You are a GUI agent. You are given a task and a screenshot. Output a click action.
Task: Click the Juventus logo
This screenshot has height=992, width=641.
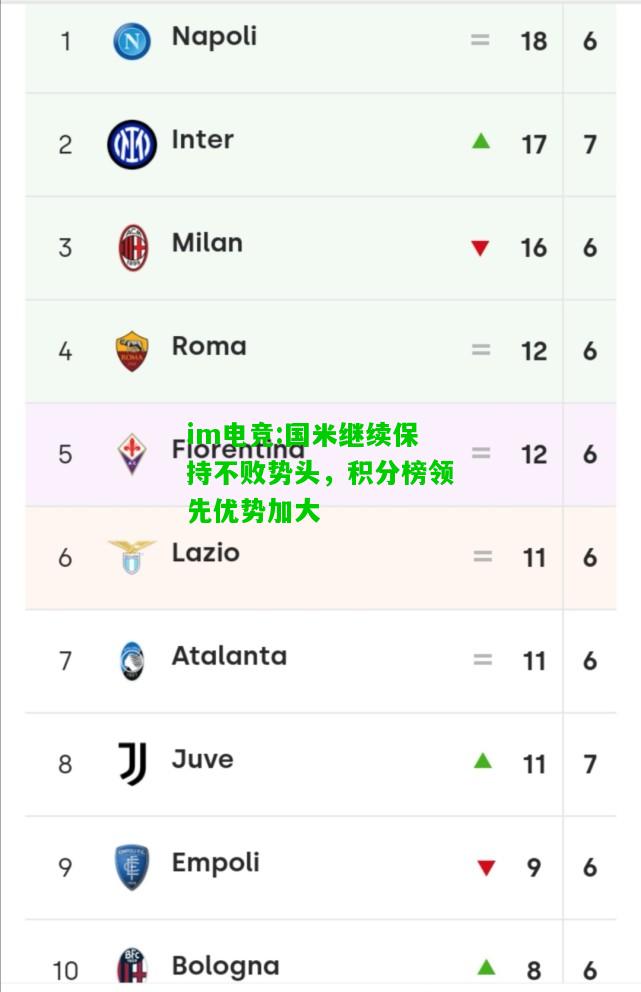[133, 764]
